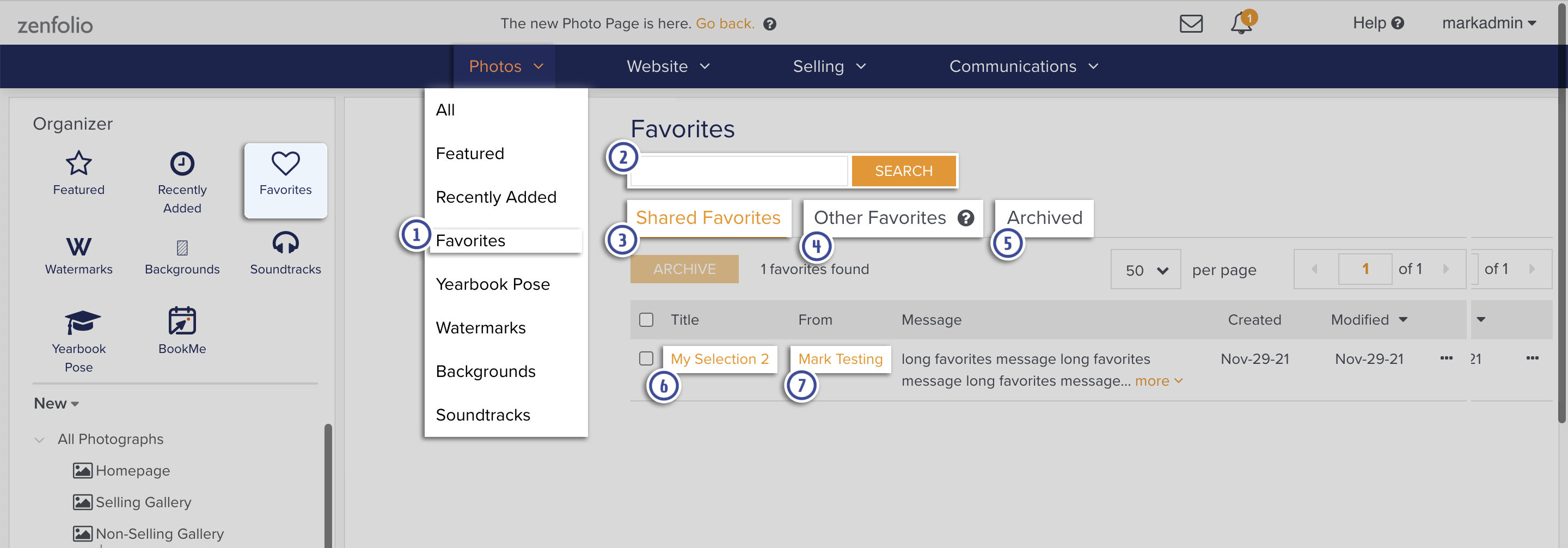This screenshot has height=548, width=1568.
Task: Open the 50 per page dropdown
Action: 1146,270
